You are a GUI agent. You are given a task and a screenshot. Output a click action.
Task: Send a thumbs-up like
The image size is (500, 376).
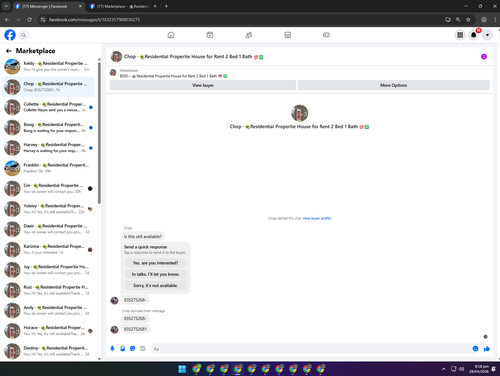click(487, 348)
